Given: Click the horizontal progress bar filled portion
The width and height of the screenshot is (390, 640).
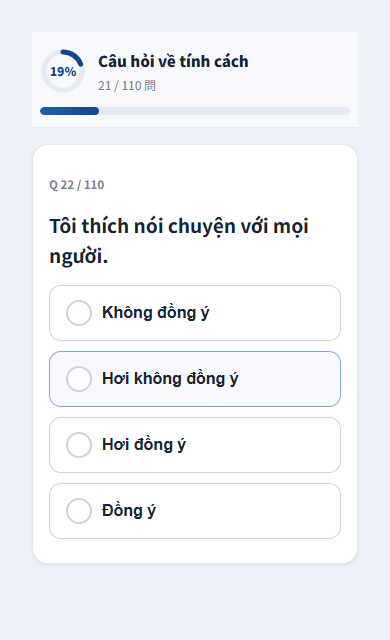Looking at the screenshot, I should pos(69,111).
